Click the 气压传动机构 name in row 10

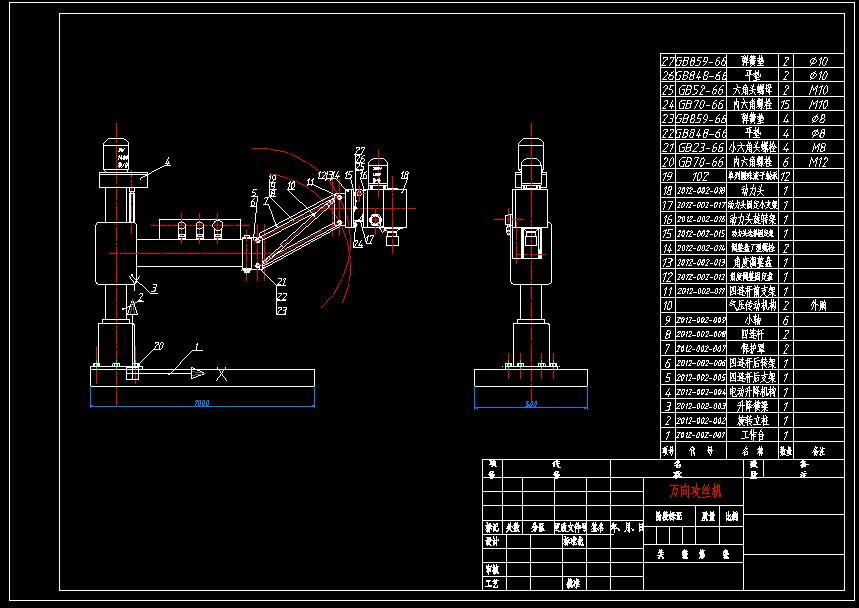[x=752, y=305]
